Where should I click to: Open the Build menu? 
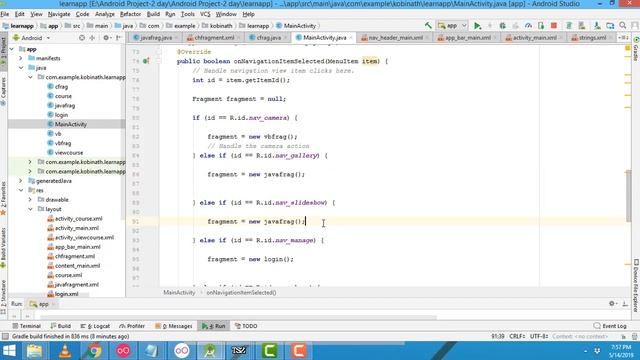[153, 14]
